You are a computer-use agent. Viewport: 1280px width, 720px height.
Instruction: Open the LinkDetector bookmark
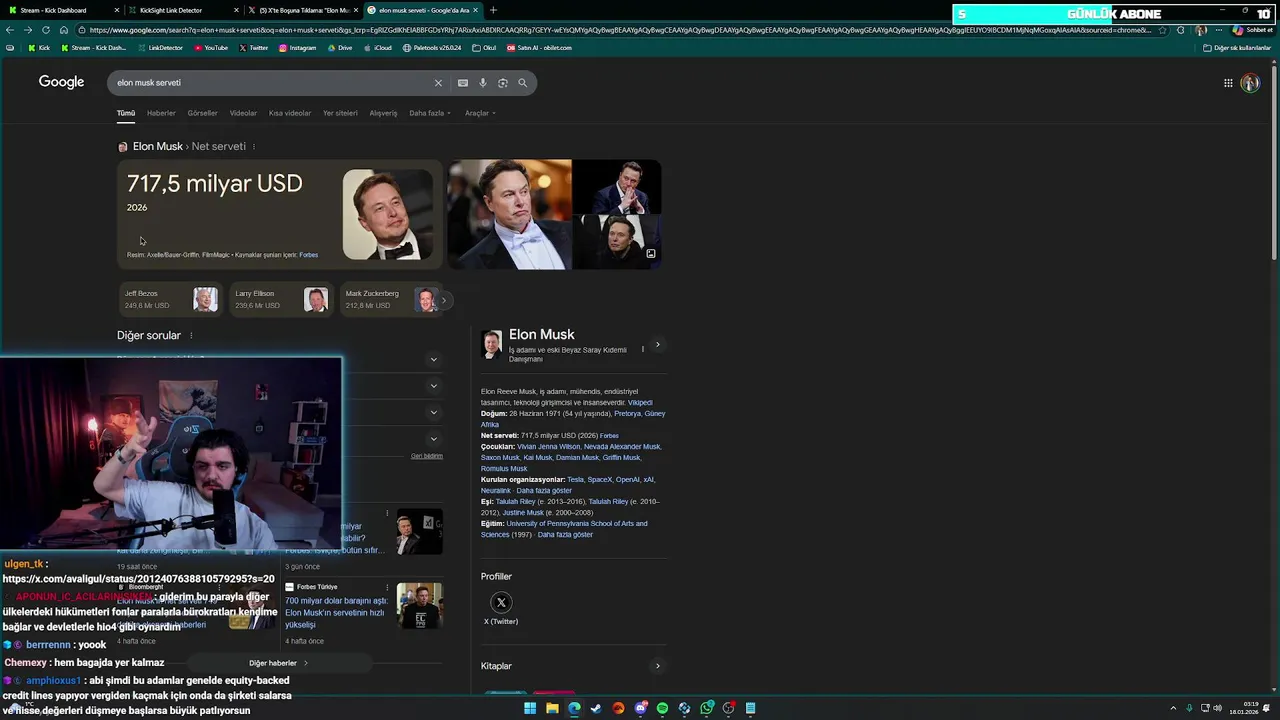[161, 48]
